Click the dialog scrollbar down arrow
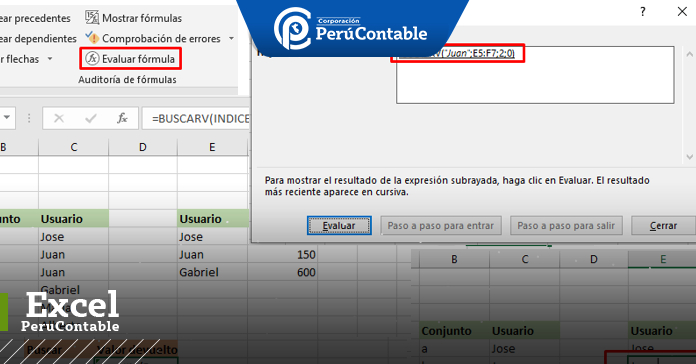Image resolution: width=696 pixels, height=364 pixels. (689, 157)
